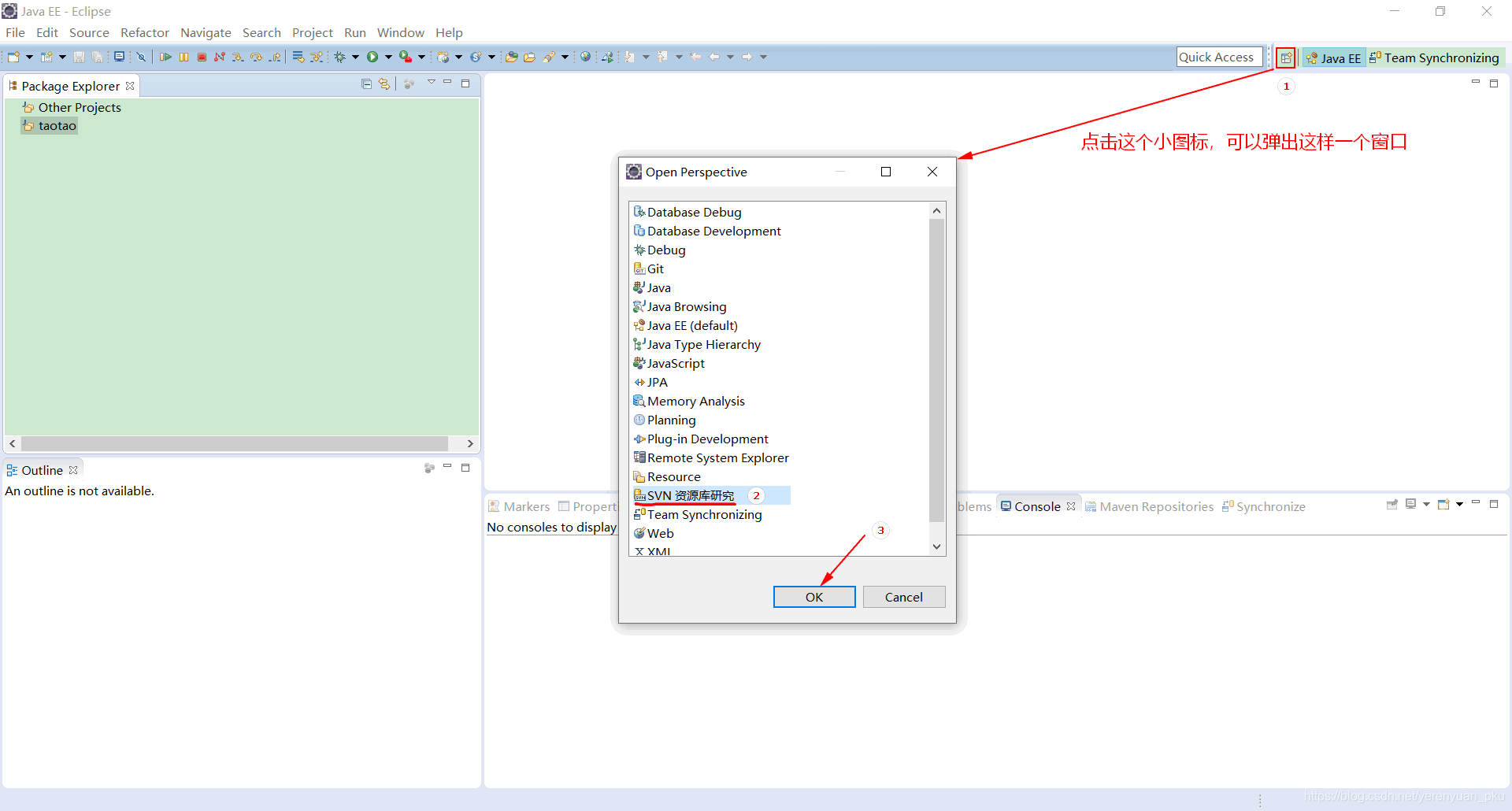
Task: Click Collapse All in Package Explorer
Action: point(366,83)
